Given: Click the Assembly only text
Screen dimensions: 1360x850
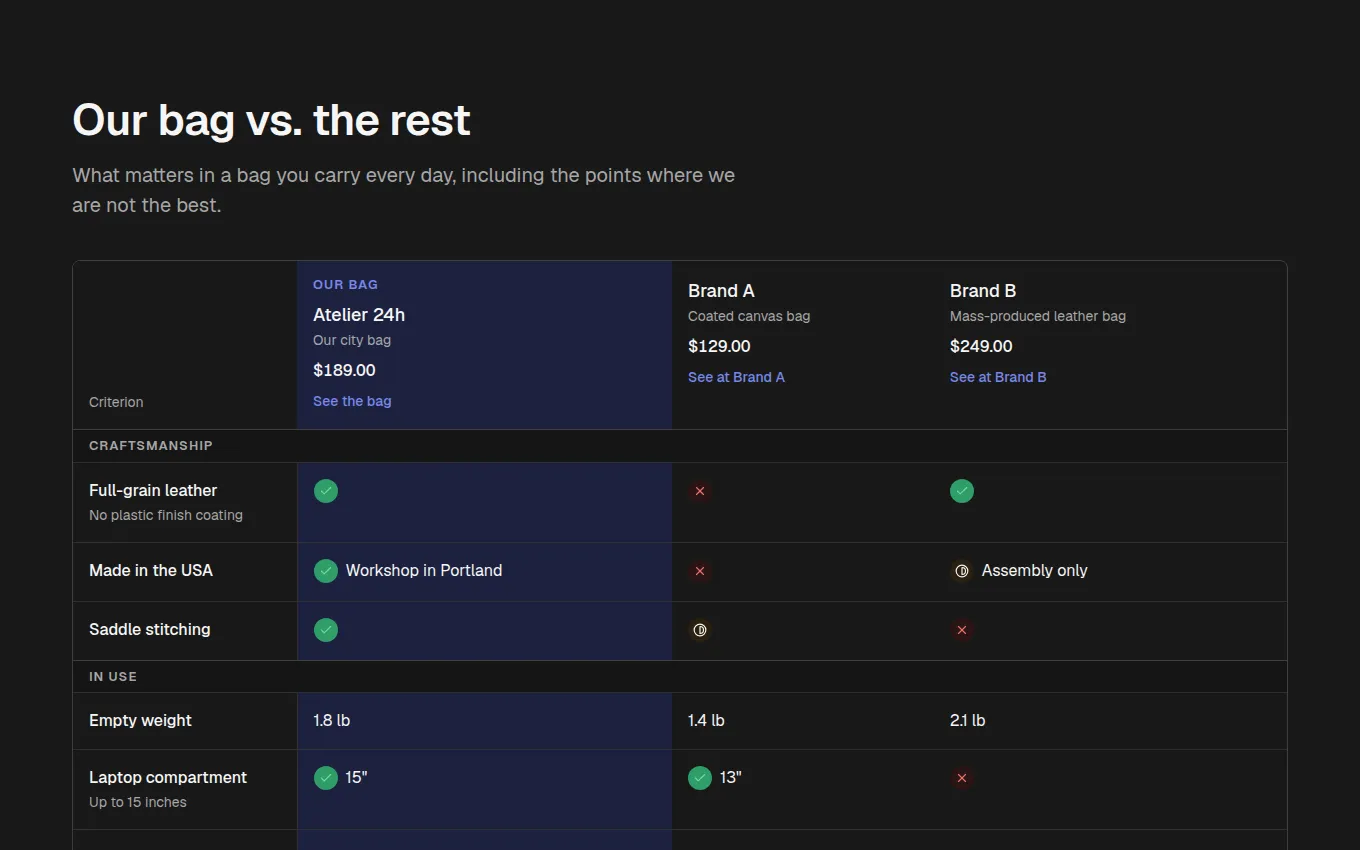Looking at the screenshot, I should (1034, 570).
